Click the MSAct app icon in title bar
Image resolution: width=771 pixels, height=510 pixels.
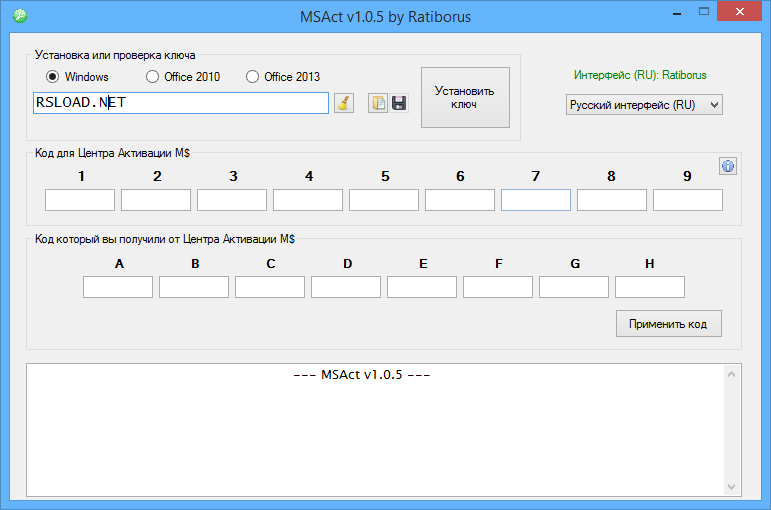(20, 16)
